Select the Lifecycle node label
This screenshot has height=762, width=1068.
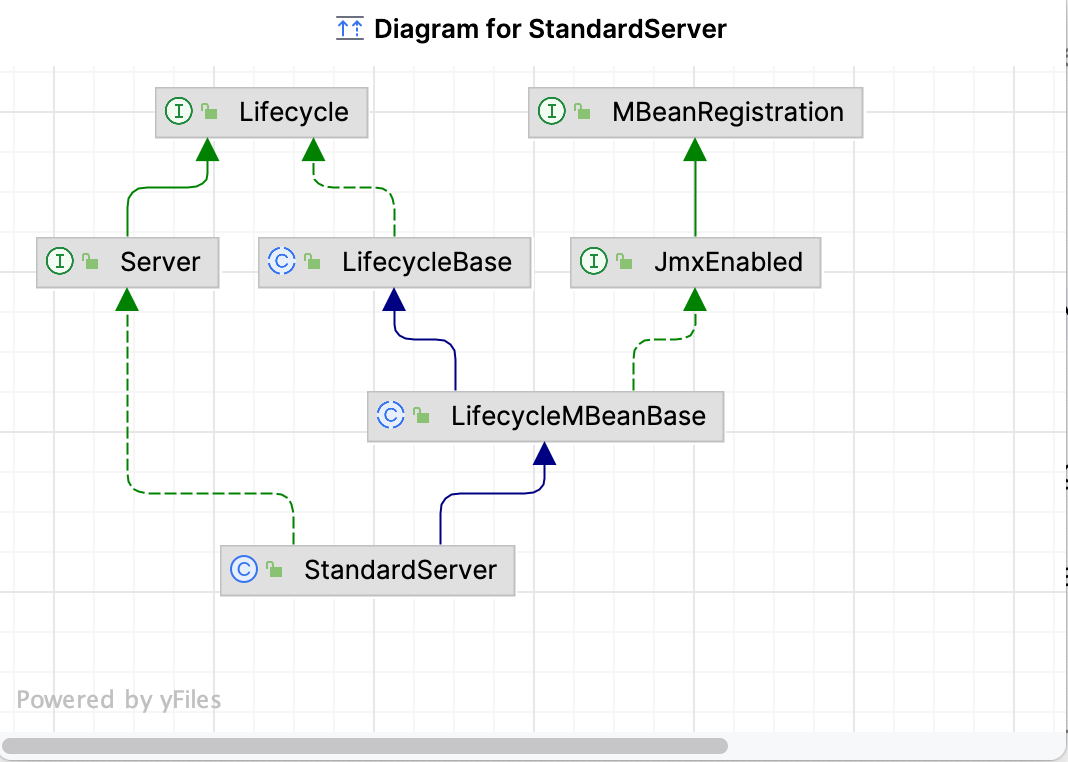(x=294, y=112)
